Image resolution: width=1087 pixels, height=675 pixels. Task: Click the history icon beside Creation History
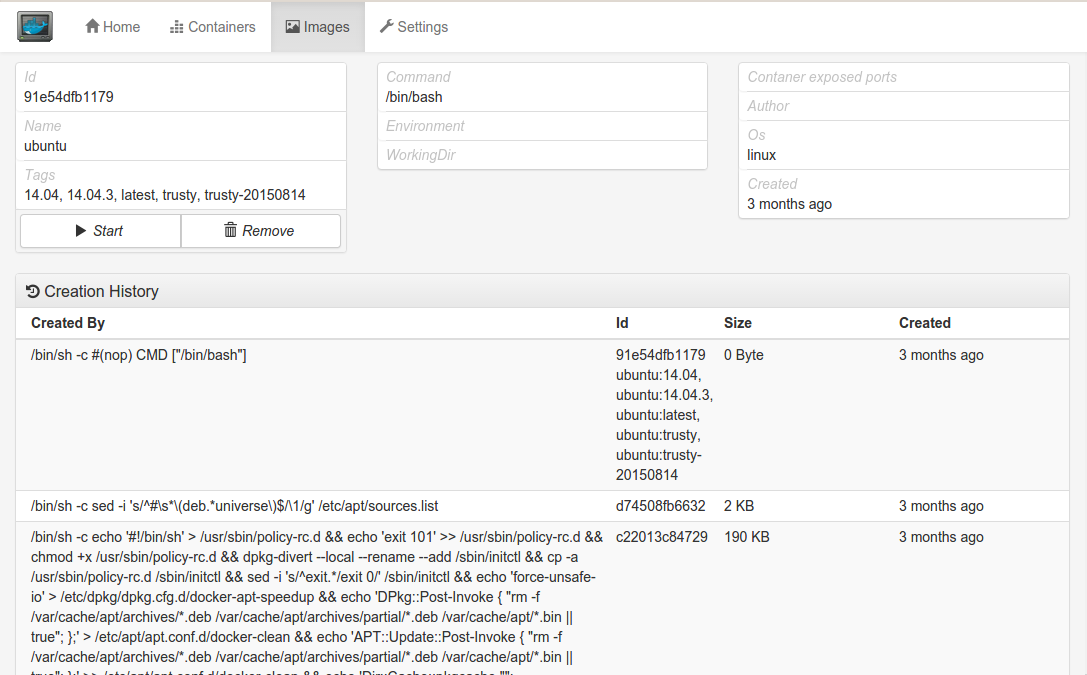pos(33,291)
